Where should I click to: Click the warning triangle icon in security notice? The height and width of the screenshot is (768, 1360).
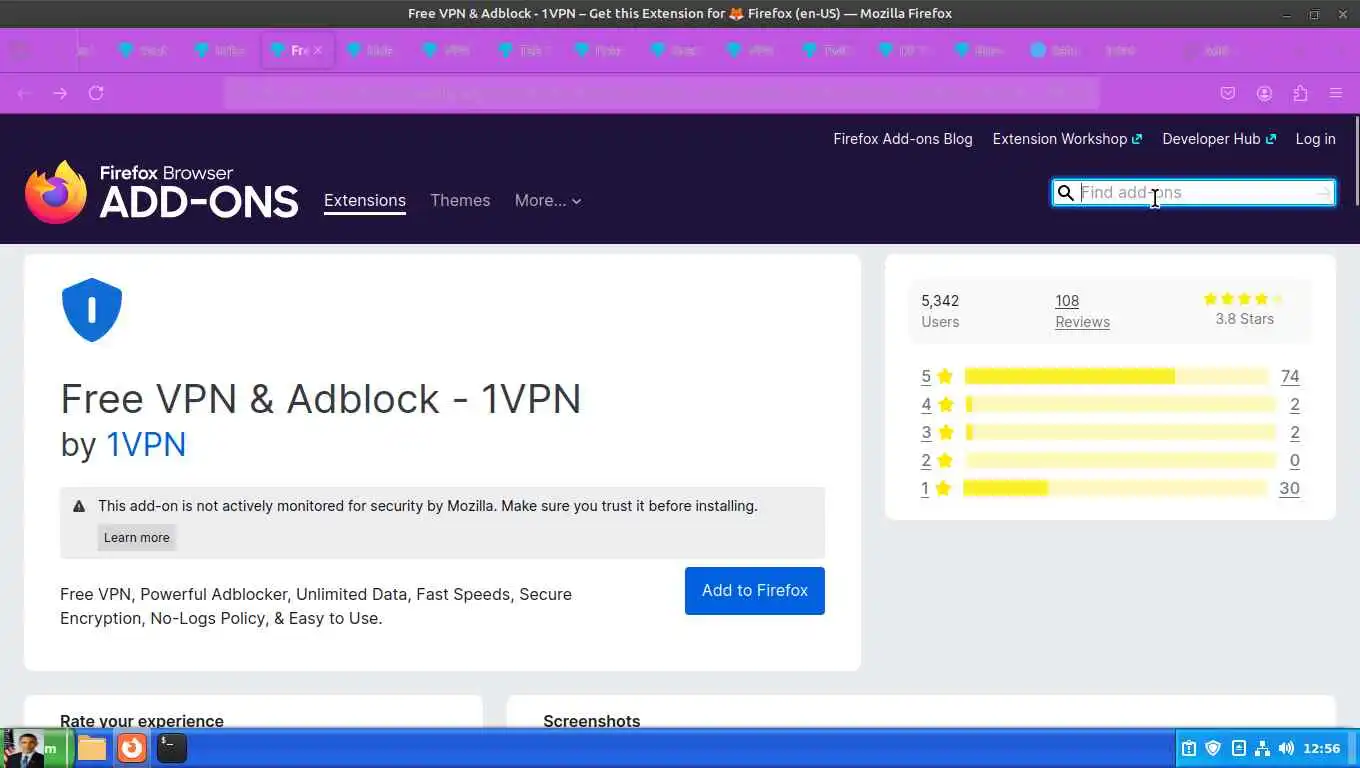click(79, 506)
